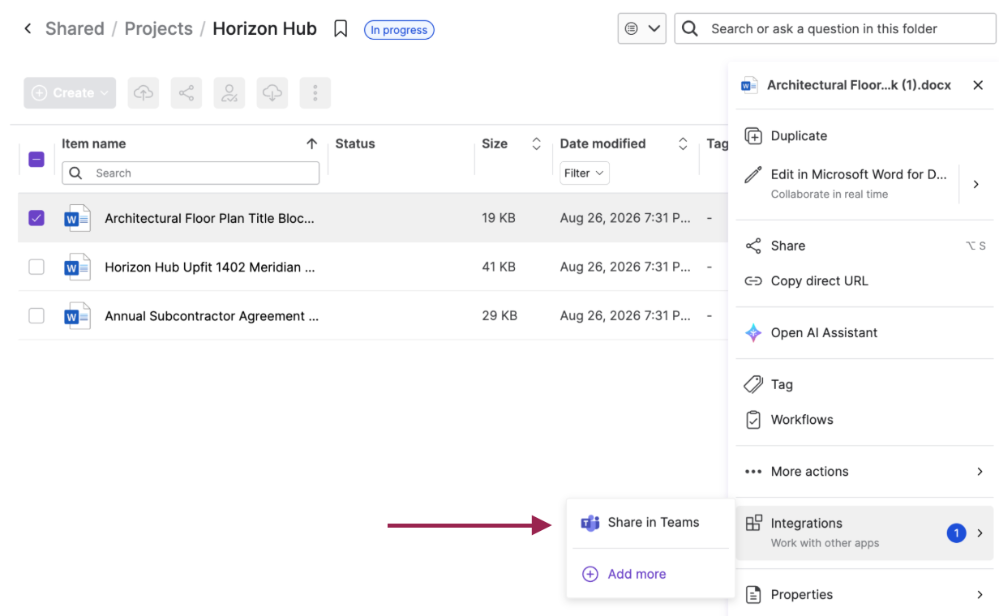The image size is (999, 616).
Task: Bookmark the Horizon Hub folder
Action: 341,29
